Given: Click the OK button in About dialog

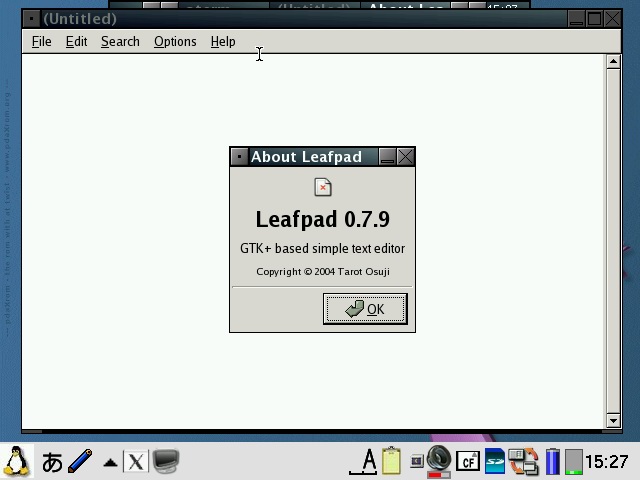Looking at the screenshot, I should [365, 309].
